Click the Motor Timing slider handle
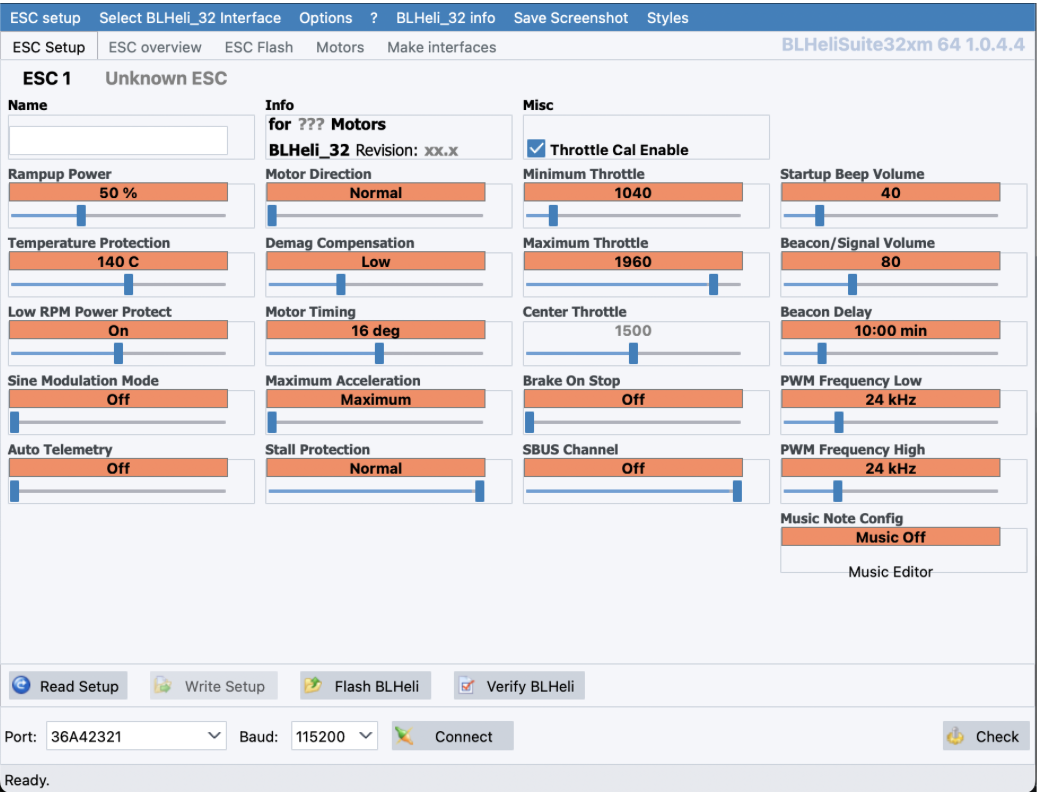Viewport: 1042px width, 792px height. coord(379,353)
